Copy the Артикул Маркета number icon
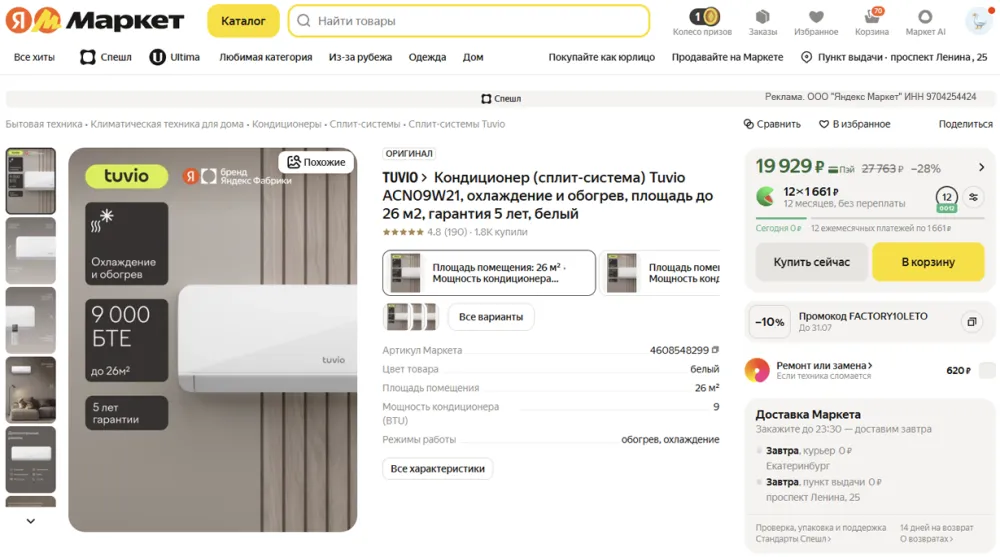The width and height of the screenshot is (1000, 557). 716,350
